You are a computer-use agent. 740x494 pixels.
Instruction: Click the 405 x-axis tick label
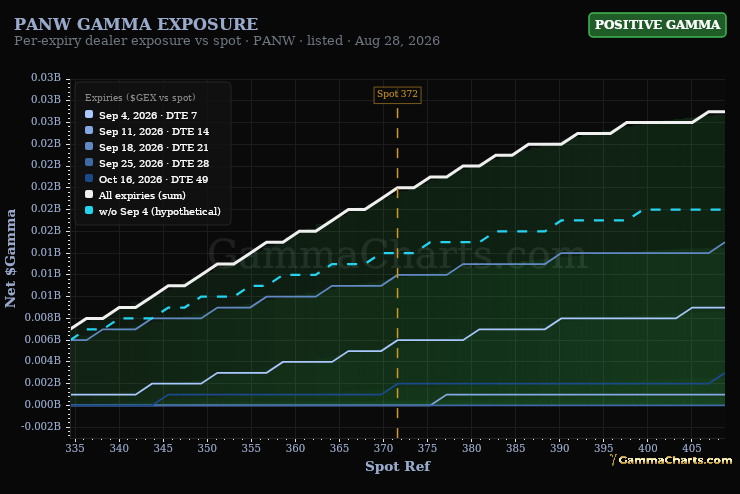click(692, 448)
